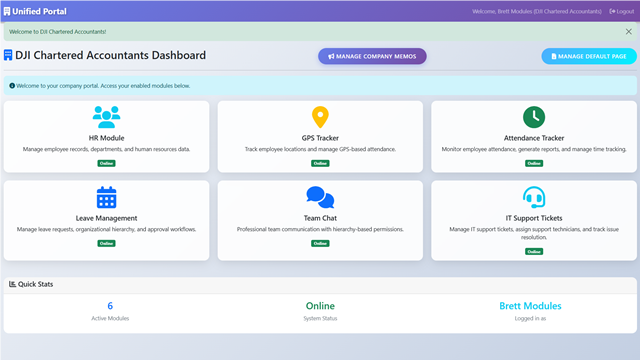
Task: Click the Online badge on Attendance Tracker
Action: (534, 163)
